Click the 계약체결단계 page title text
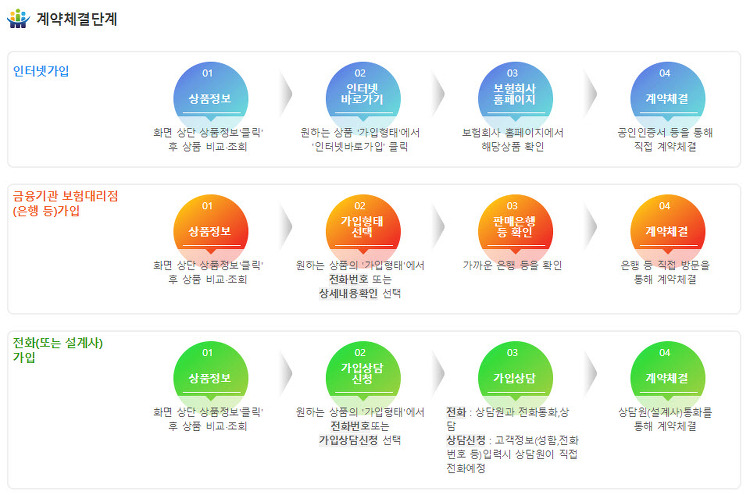750x495 pixels. 76,19
